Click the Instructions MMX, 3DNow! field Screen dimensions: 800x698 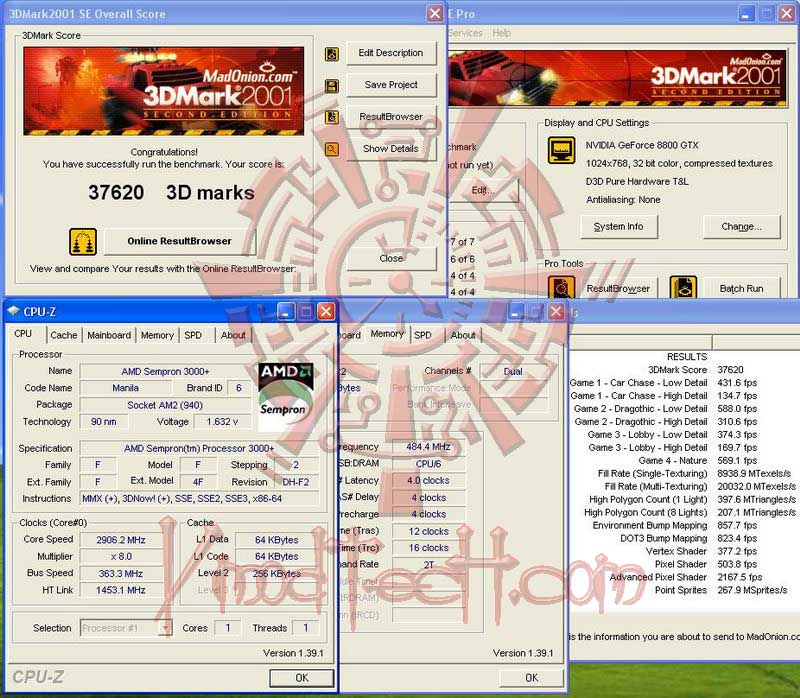tap(199, 498)
